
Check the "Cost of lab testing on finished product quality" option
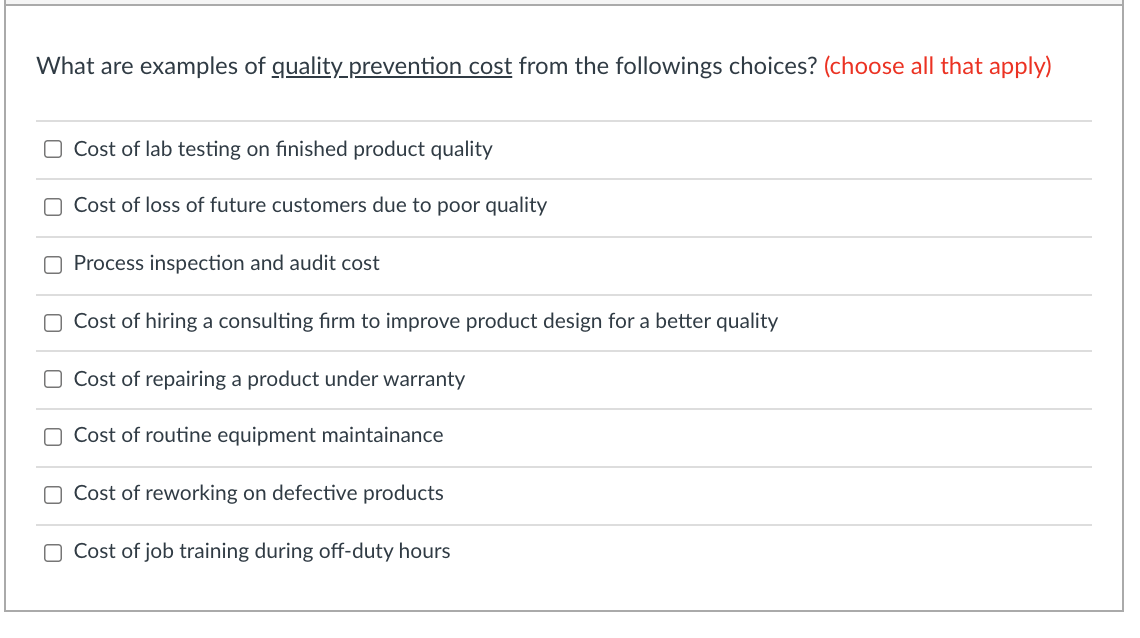tap(53, 149)
